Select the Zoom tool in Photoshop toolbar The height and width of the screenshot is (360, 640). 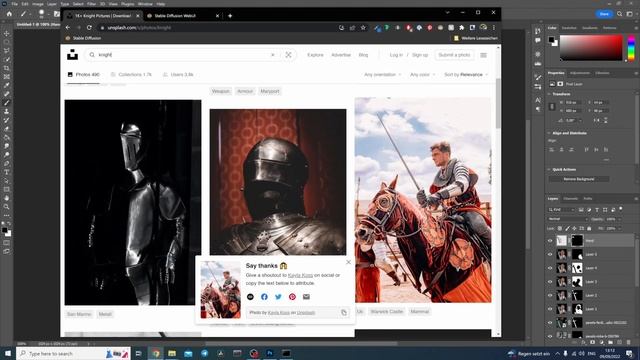(6, 207)
